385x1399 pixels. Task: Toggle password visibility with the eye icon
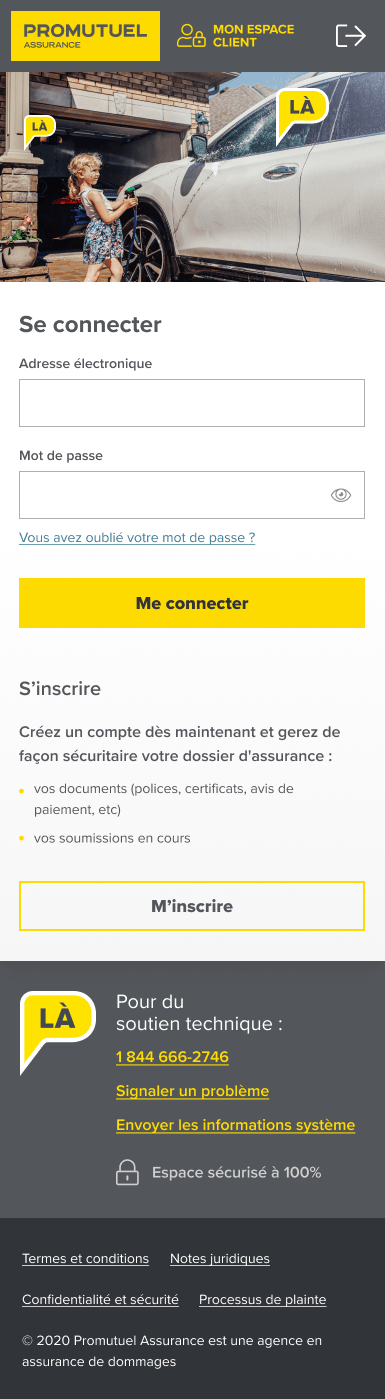tap(342, 495)
